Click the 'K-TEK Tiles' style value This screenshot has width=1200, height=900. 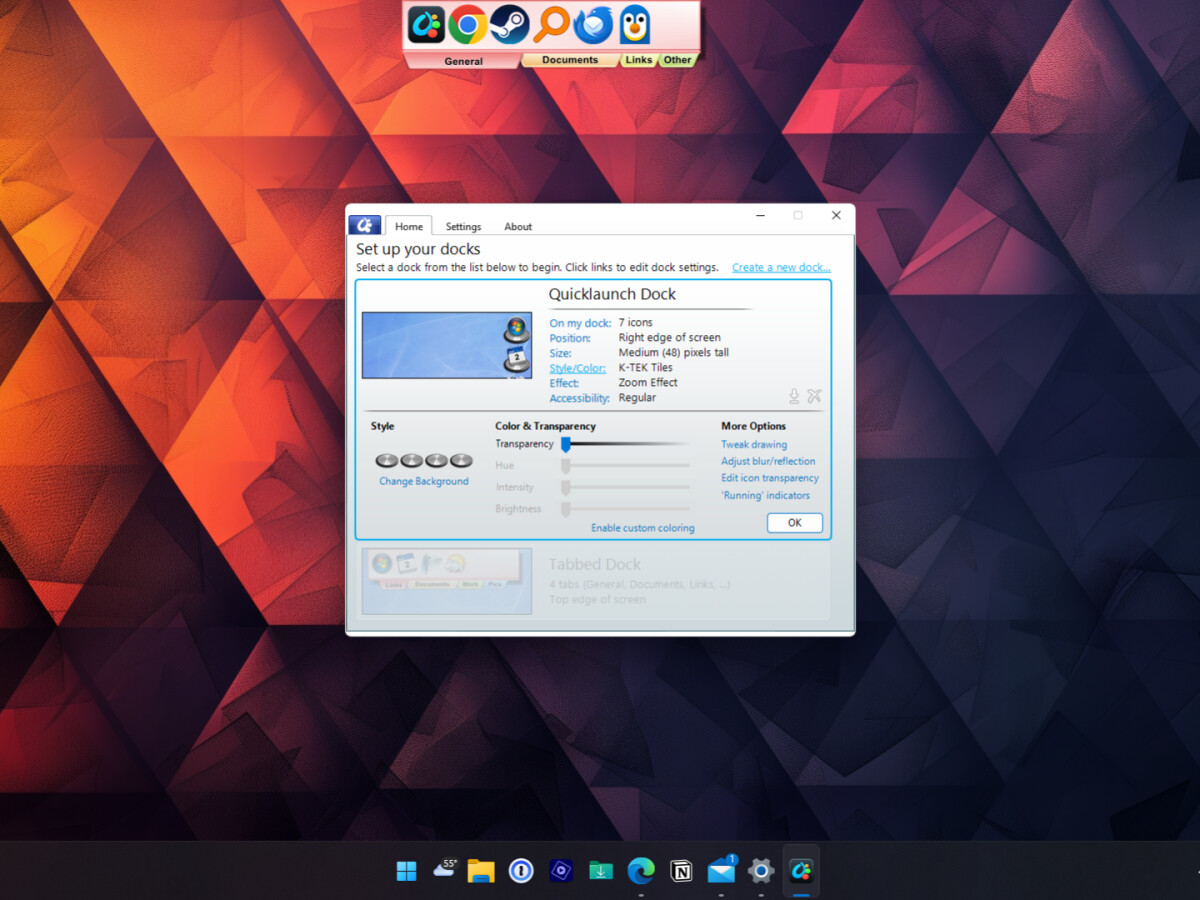coord(646,368)
